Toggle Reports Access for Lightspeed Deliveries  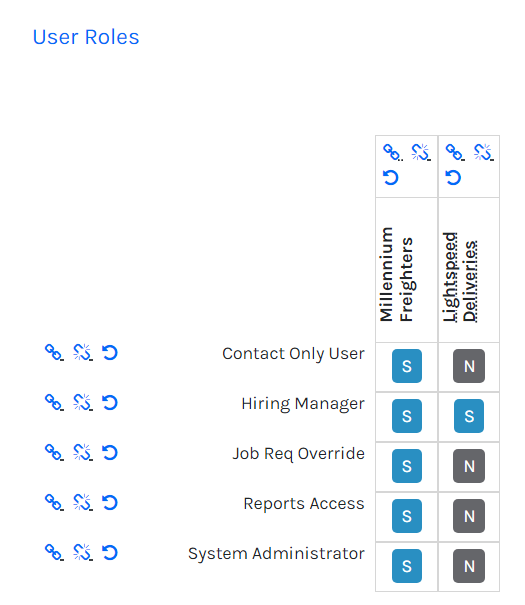click(x=469, y=516)
